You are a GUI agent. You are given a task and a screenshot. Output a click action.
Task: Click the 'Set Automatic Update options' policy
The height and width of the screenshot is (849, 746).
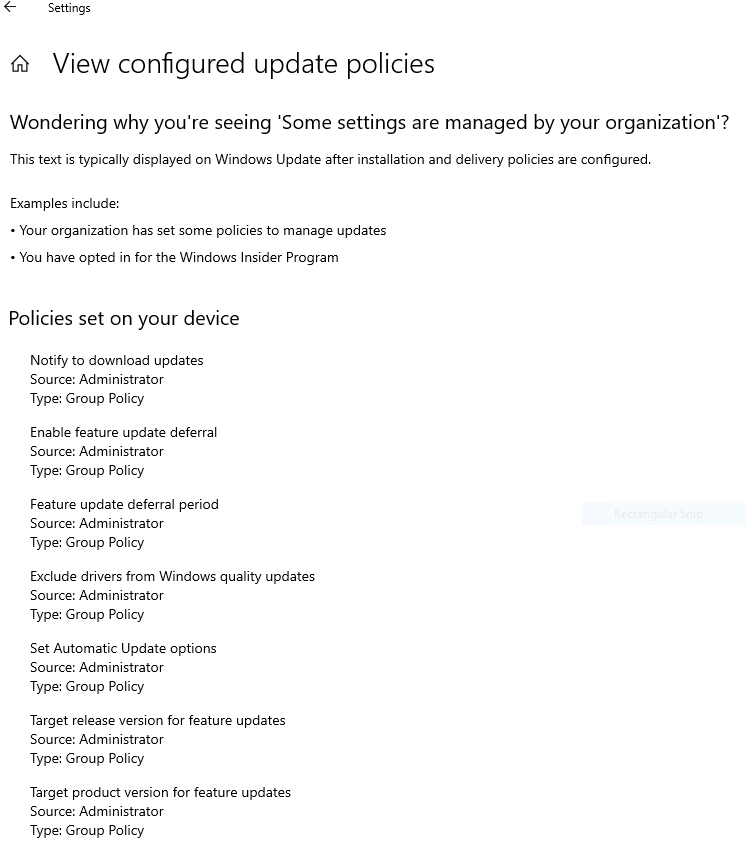[x=123, y=648]
